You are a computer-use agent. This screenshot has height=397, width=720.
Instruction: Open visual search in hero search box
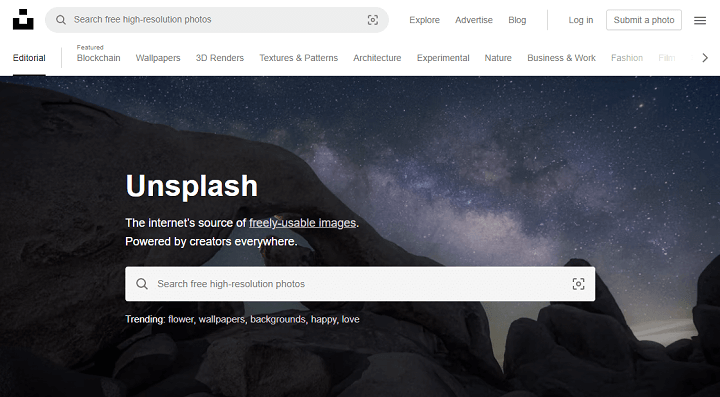pos(578,284)
